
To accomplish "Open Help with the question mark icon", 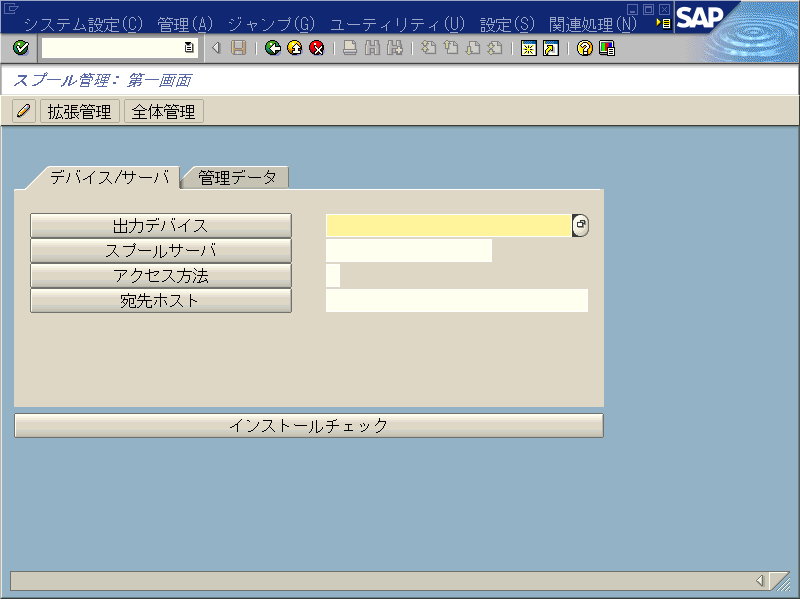I will (585, 48).
